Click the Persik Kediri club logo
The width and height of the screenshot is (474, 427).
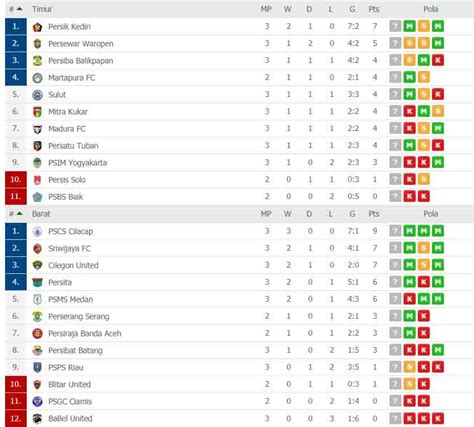point(37,27)
